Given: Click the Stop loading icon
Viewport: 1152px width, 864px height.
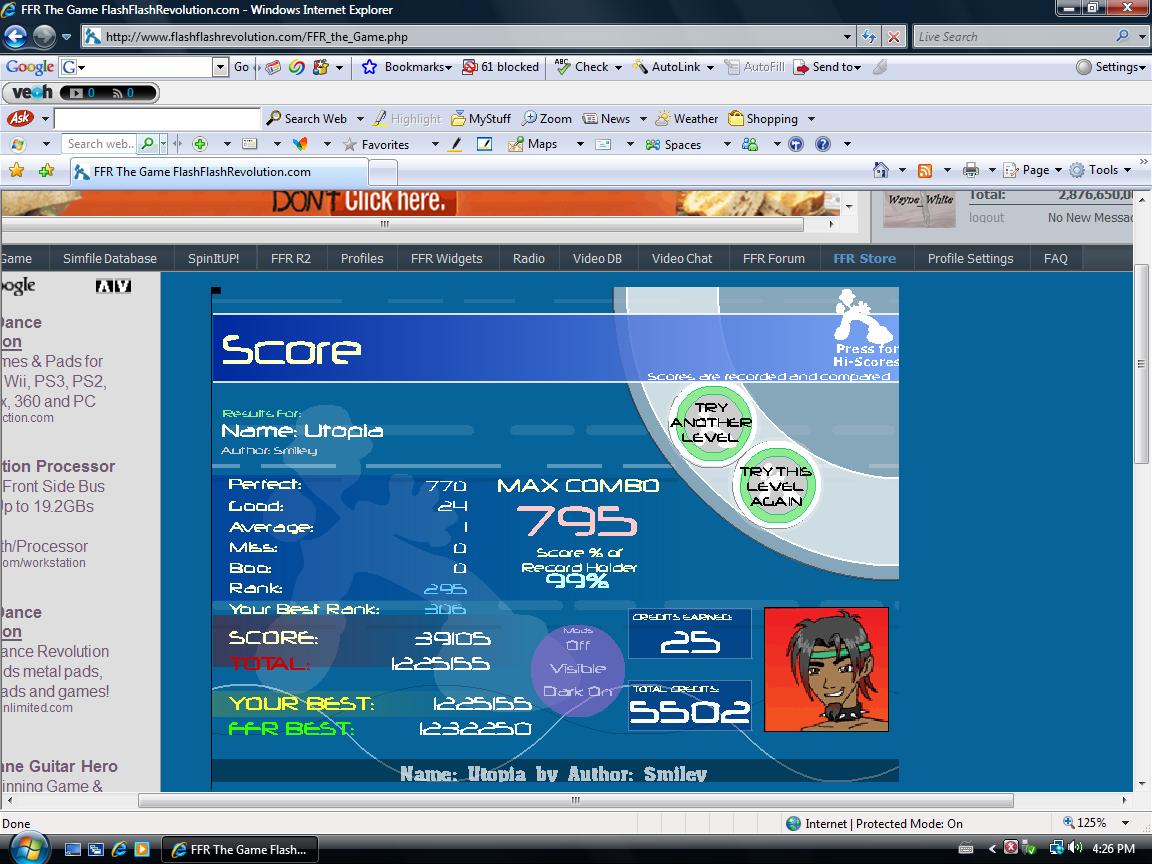Looking at the screenshot, I should point(893,37).
